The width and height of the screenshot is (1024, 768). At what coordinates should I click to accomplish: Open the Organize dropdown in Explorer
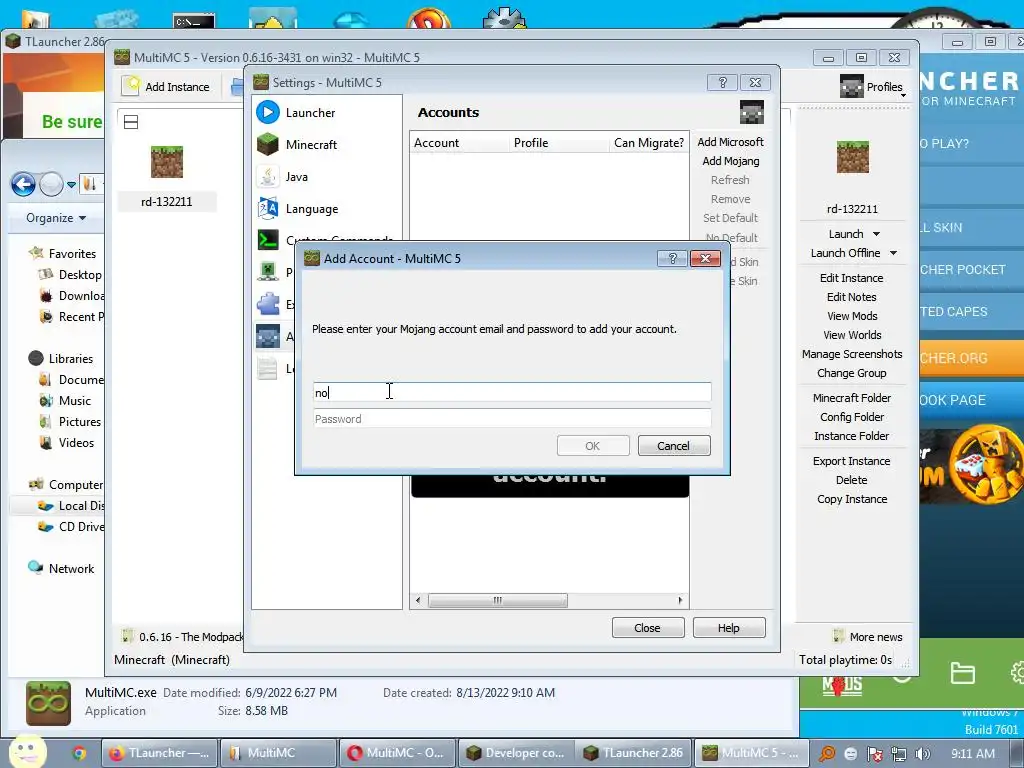tap(56, 217)
